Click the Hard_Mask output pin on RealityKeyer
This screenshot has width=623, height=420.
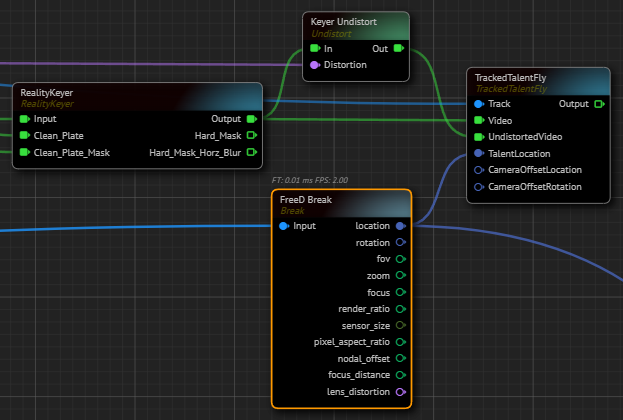tap(251, 135)
